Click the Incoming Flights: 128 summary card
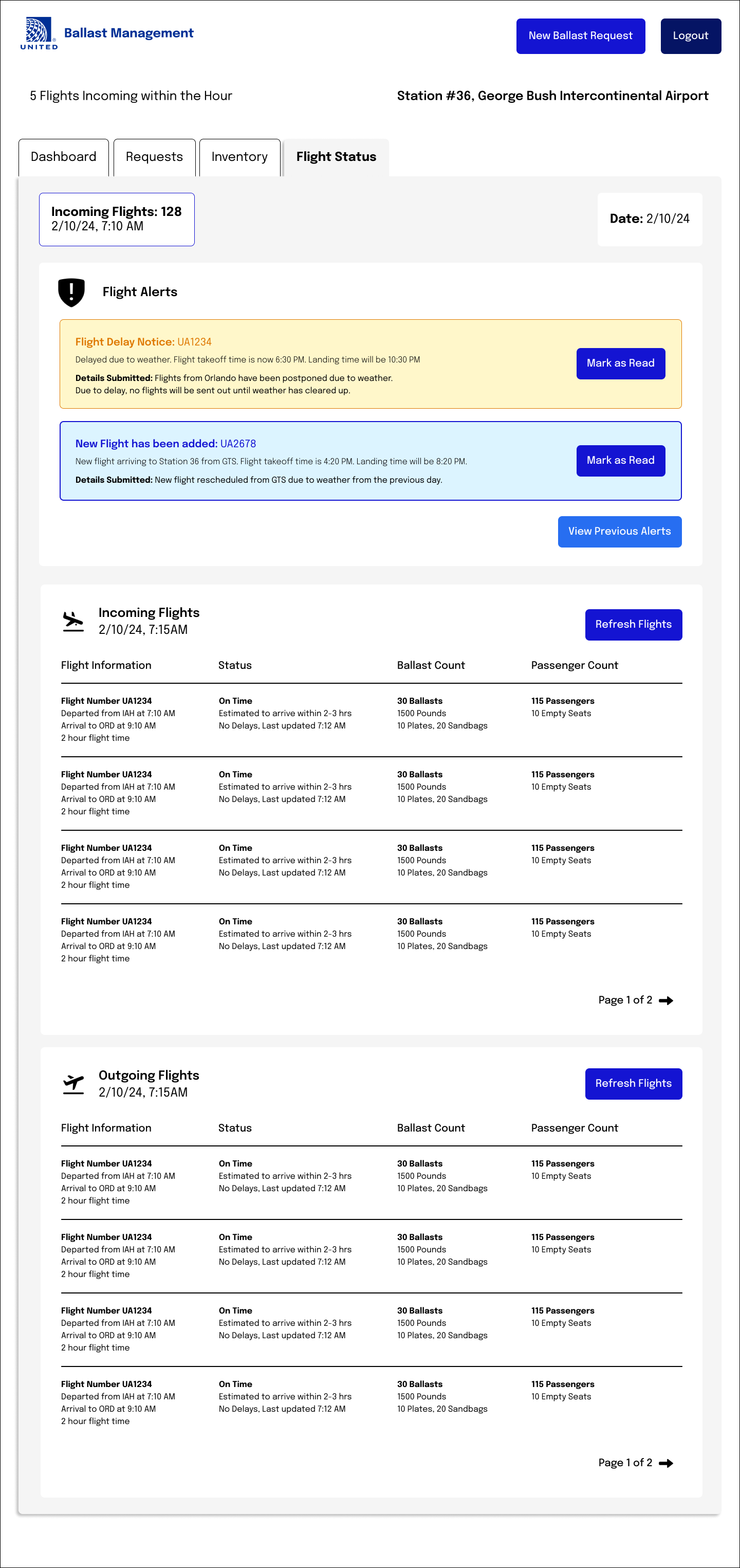740x1568 pixels. (117, 219)
